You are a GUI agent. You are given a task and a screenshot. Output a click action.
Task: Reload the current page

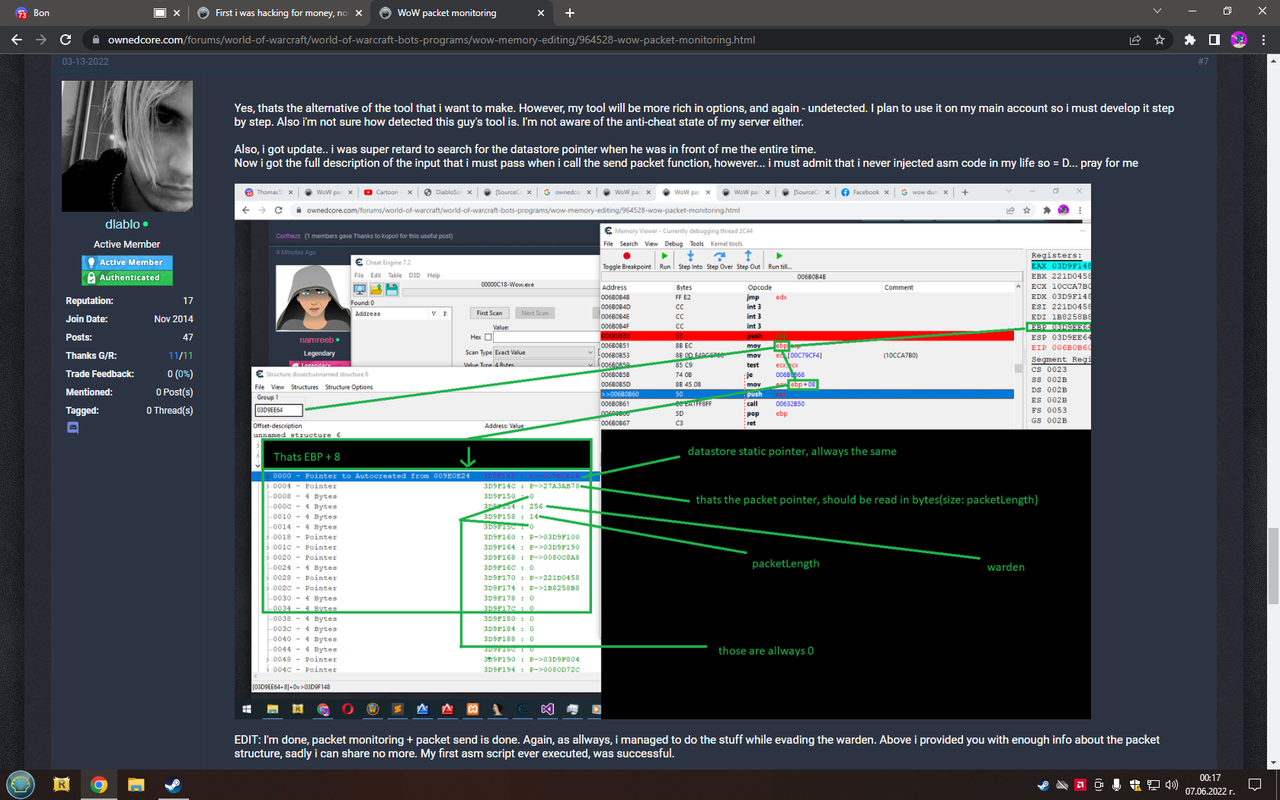66,40
